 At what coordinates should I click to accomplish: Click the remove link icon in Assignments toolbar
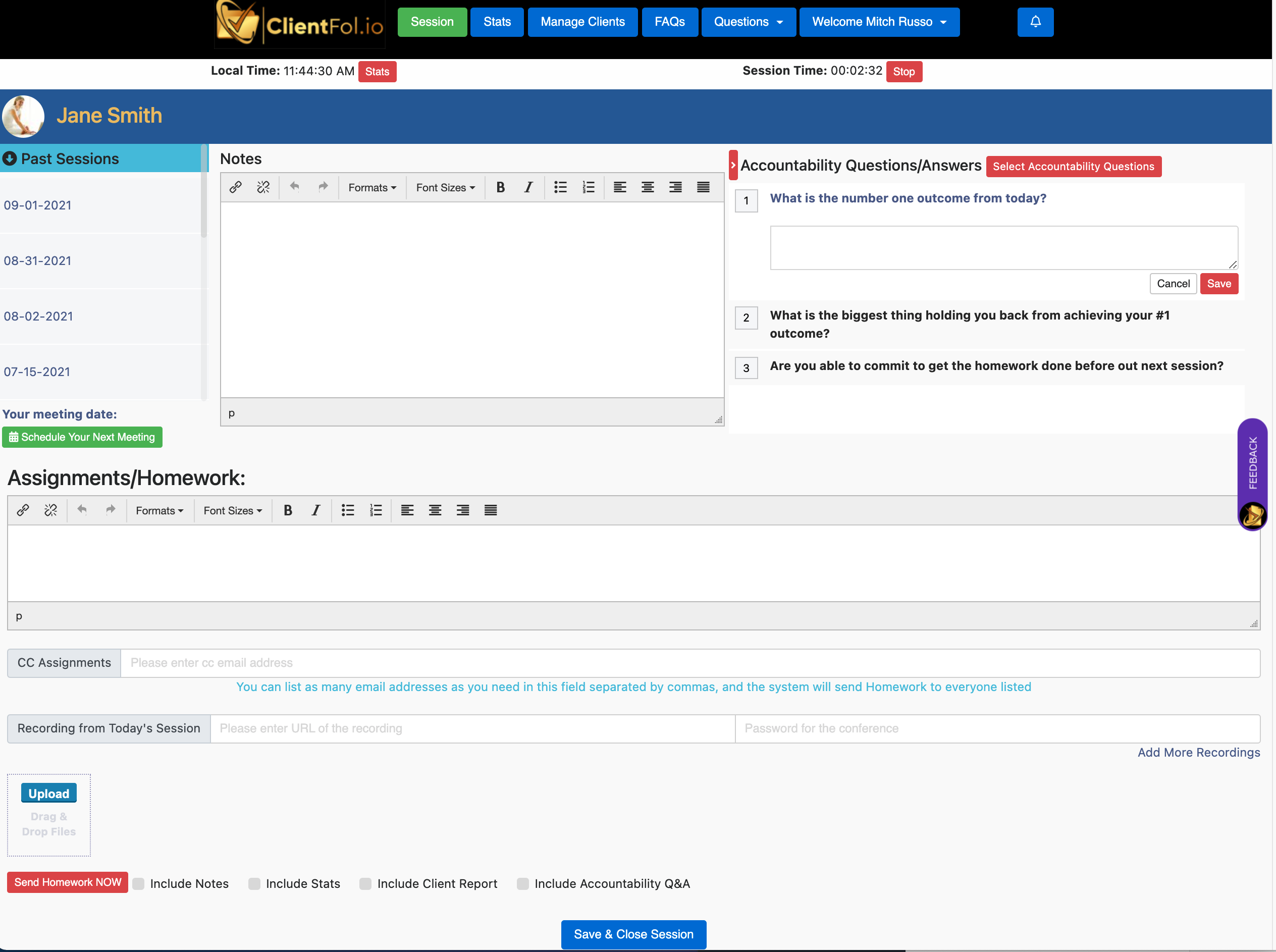point(50,510)
